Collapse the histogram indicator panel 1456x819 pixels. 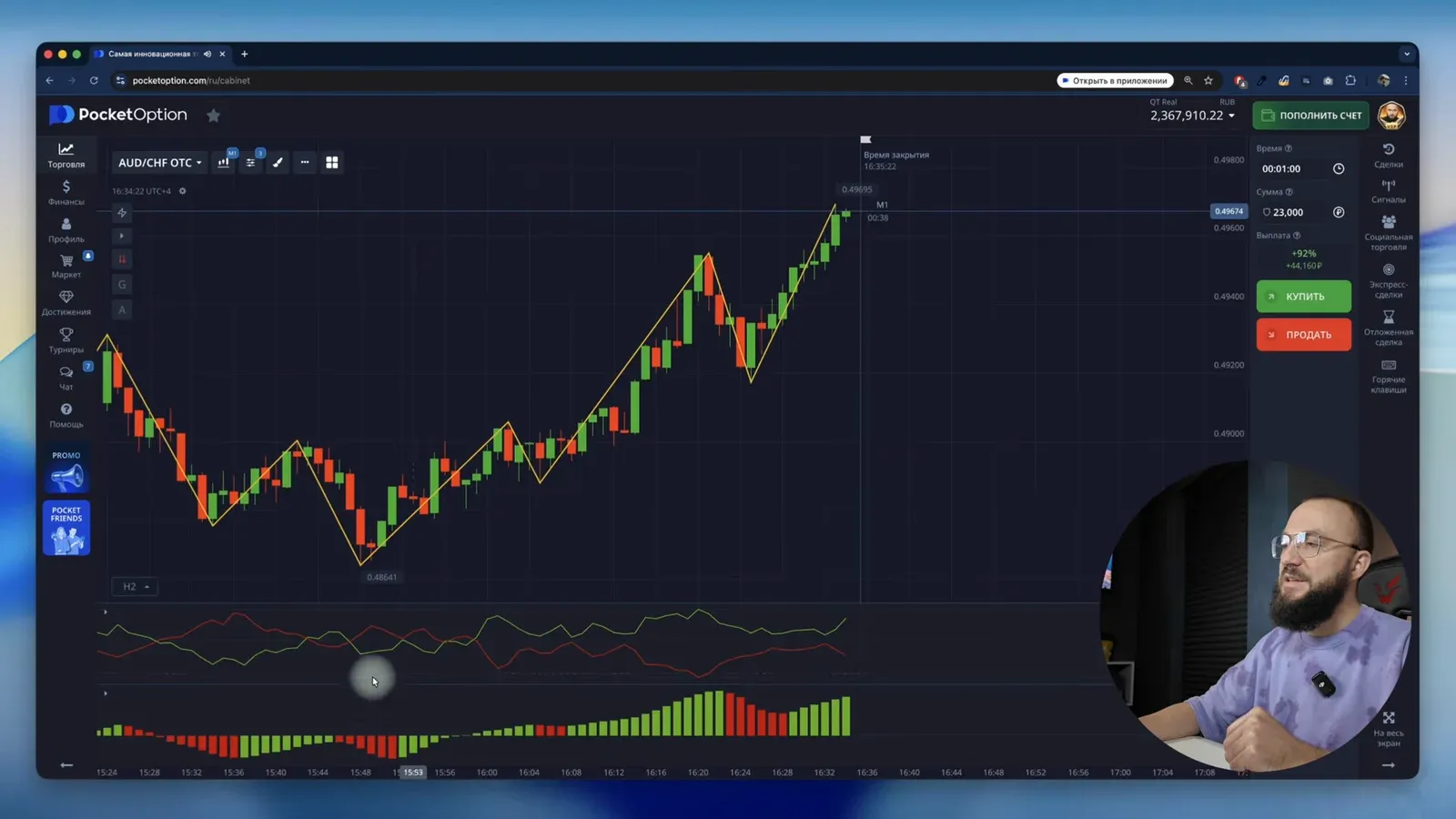tap(106, 693)
